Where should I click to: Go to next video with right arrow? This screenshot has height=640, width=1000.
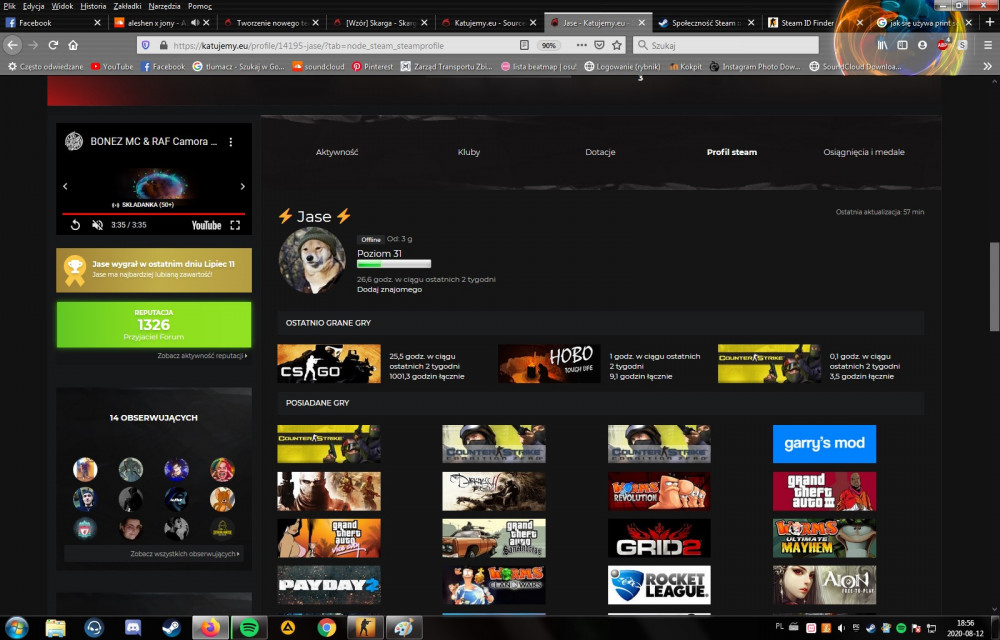pos(242,186)
